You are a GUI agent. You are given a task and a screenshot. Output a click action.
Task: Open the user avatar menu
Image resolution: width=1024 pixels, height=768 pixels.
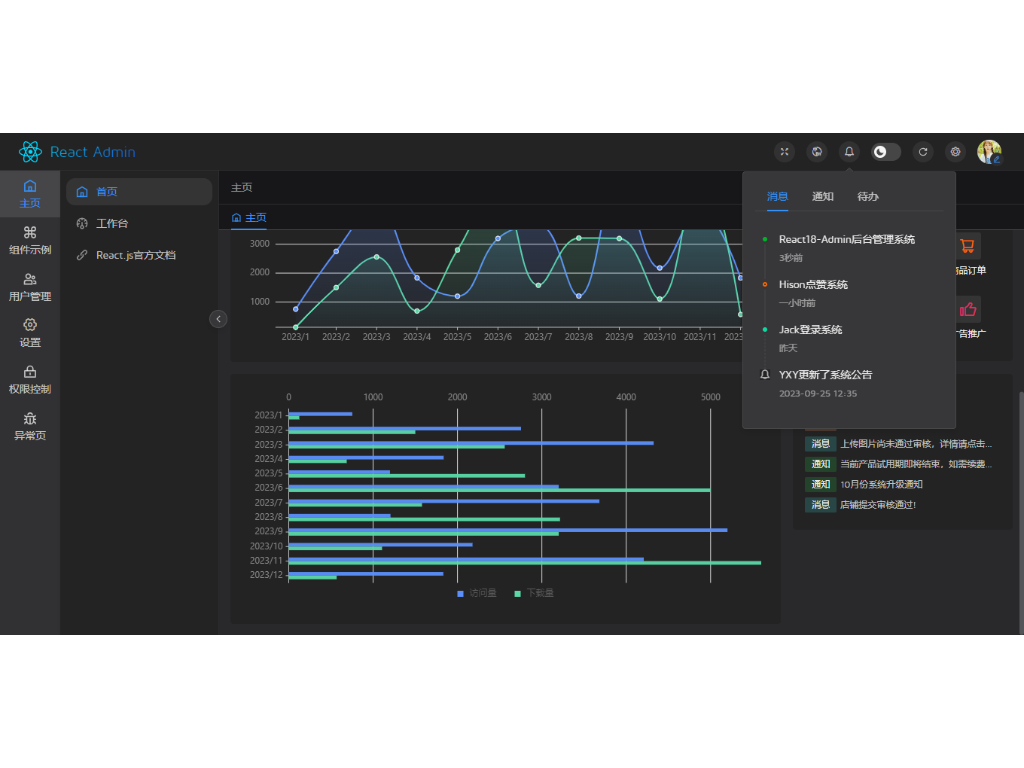click(989, 152)
